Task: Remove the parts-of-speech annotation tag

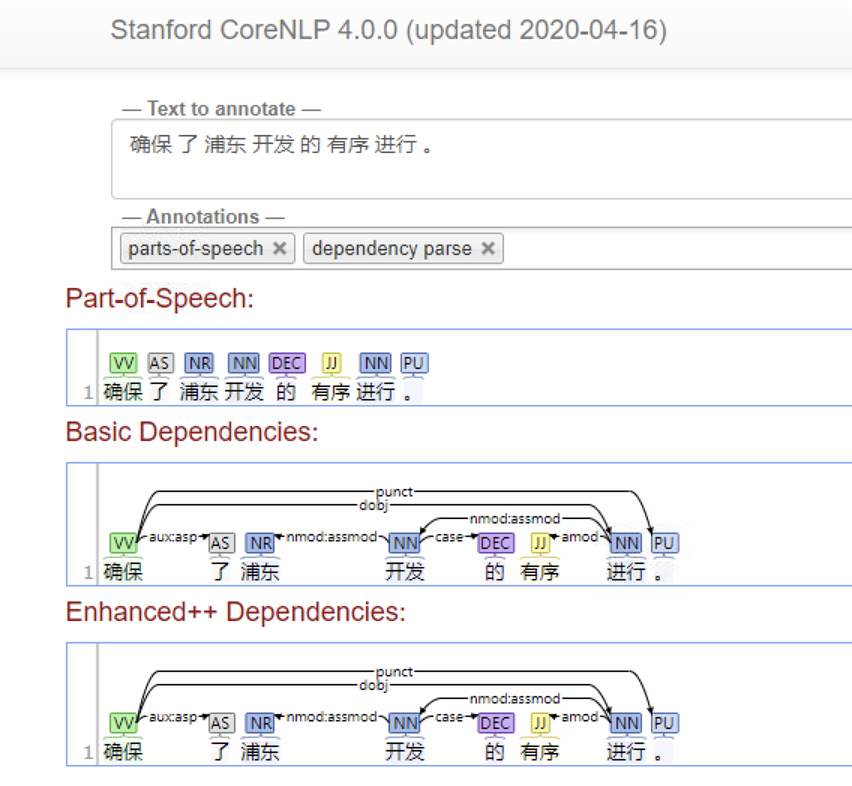Action: [x=280, y=249]
